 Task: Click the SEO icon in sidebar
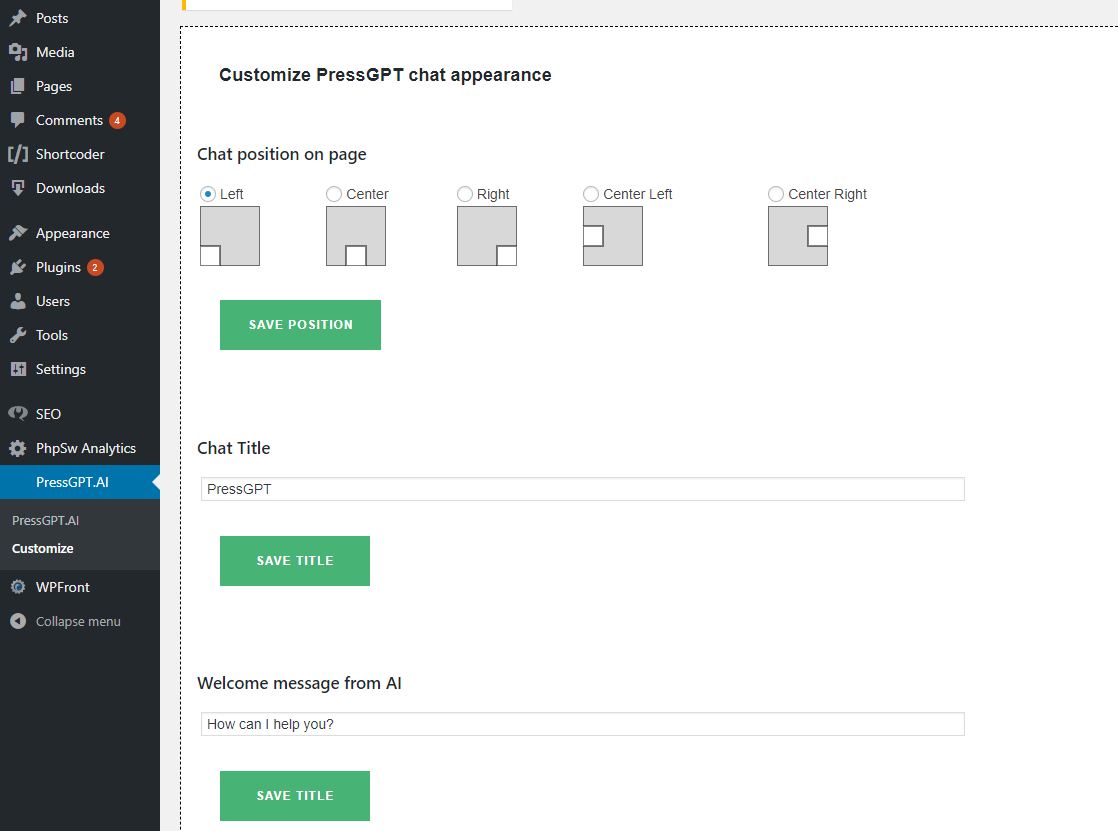[18, 414]
